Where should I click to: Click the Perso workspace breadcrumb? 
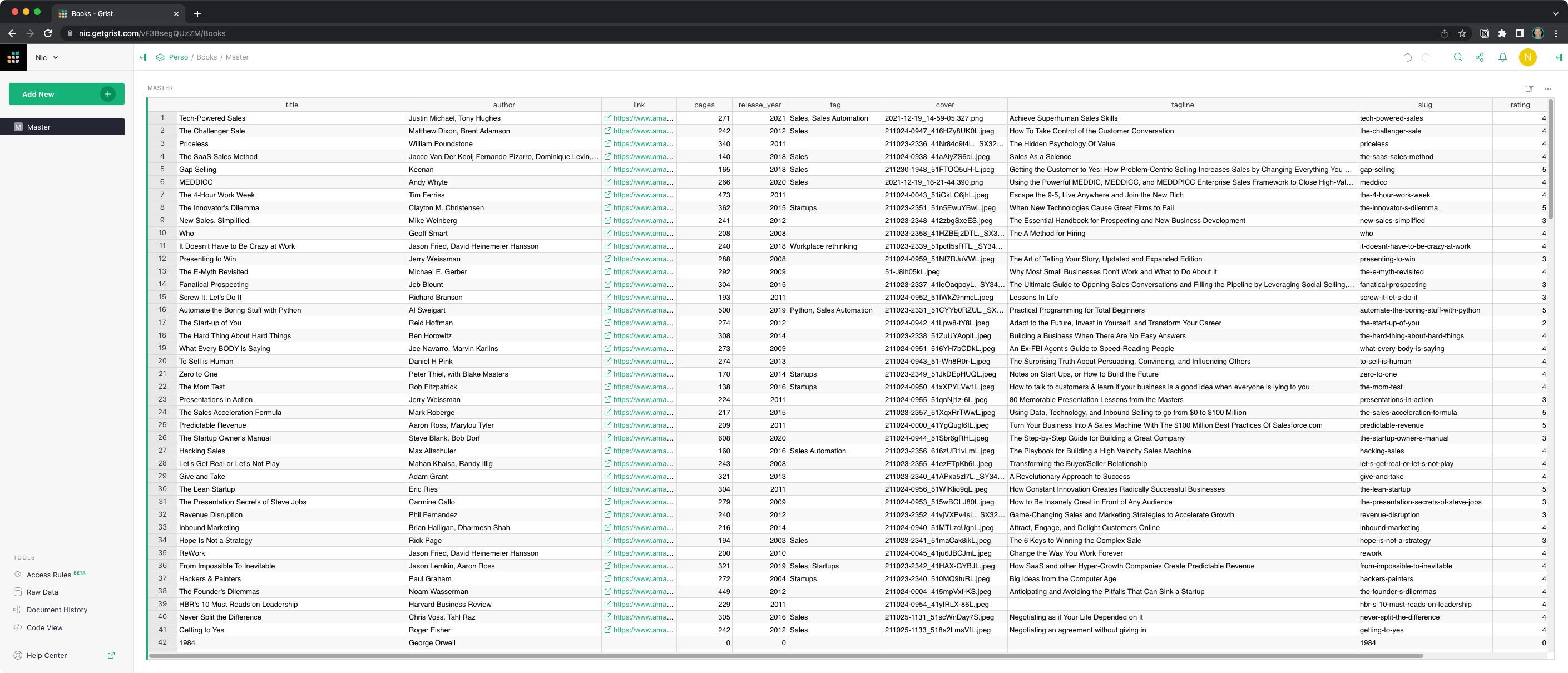click(x=179, y=57)
